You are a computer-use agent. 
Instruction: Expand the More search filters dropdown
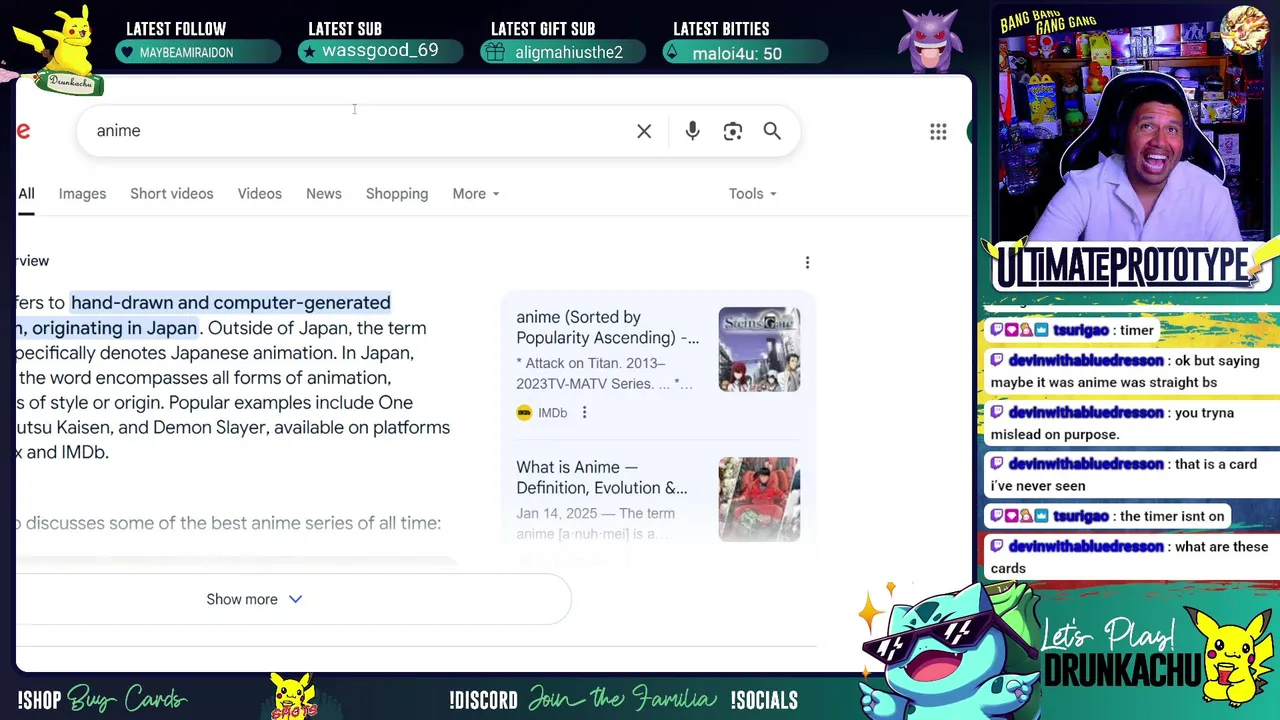tap(476, 194)
